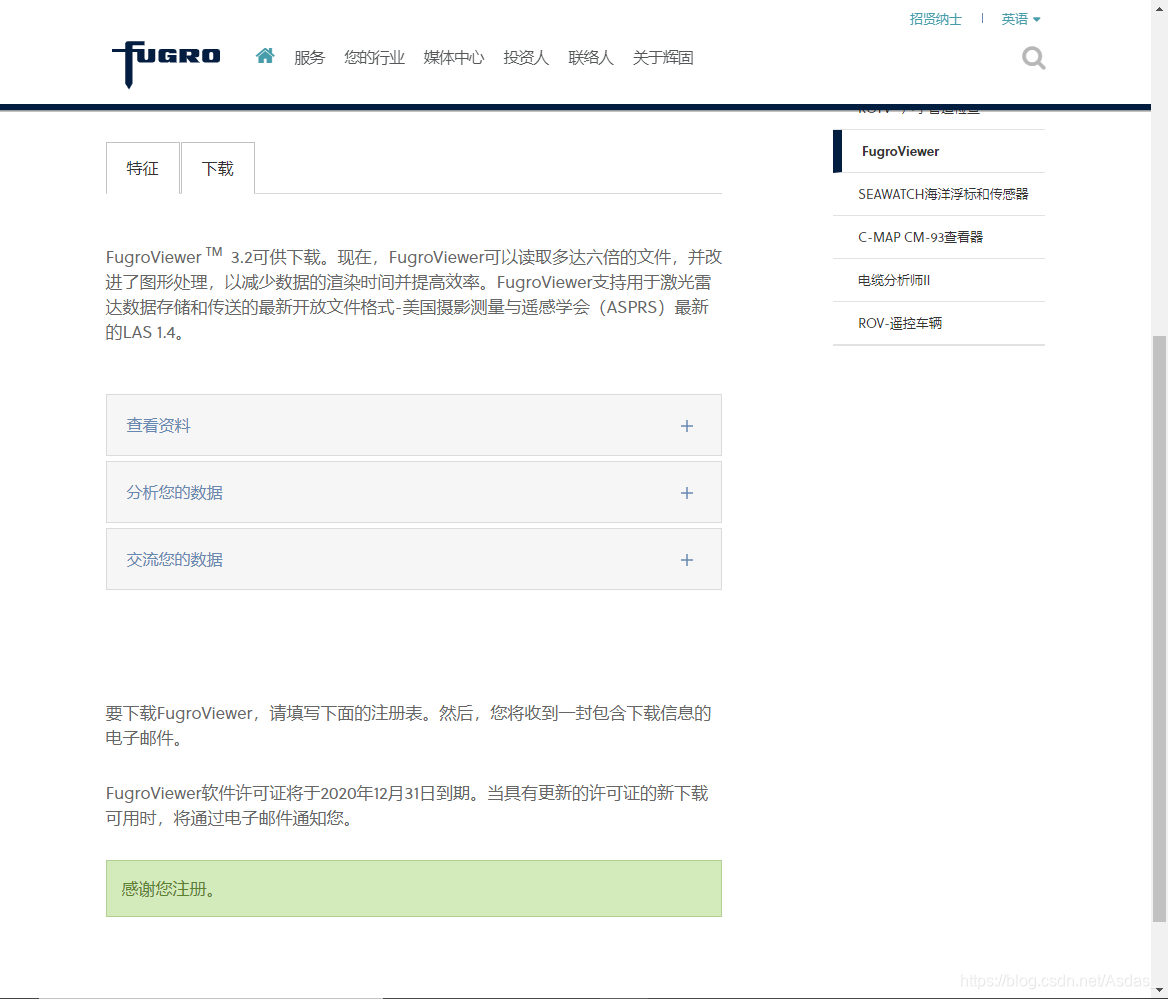Go to home via house icon
The width and height of the screenshot is (1168, 999).
(265, 56)
